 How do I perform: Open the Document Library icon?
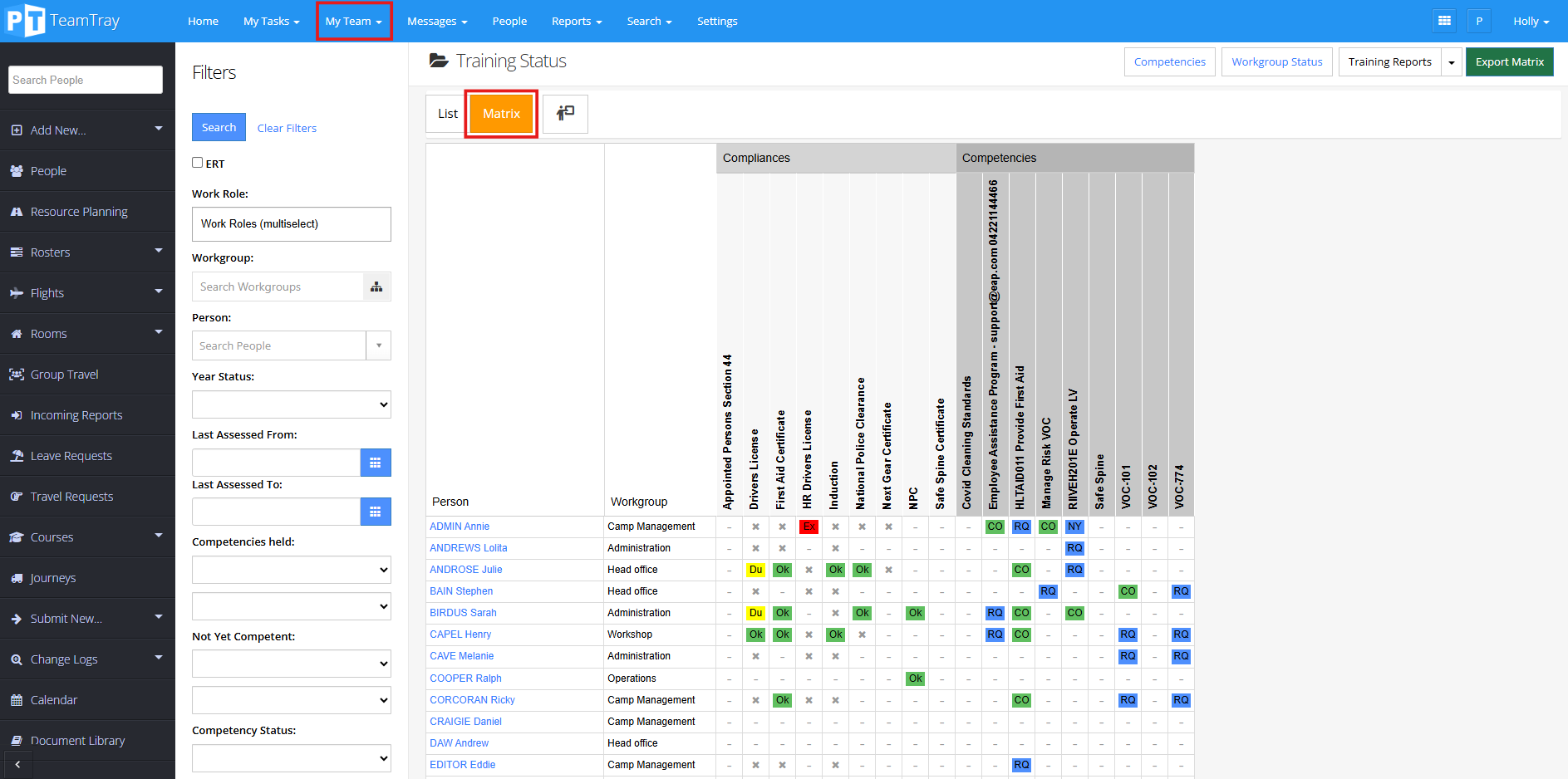coord(17,740)
